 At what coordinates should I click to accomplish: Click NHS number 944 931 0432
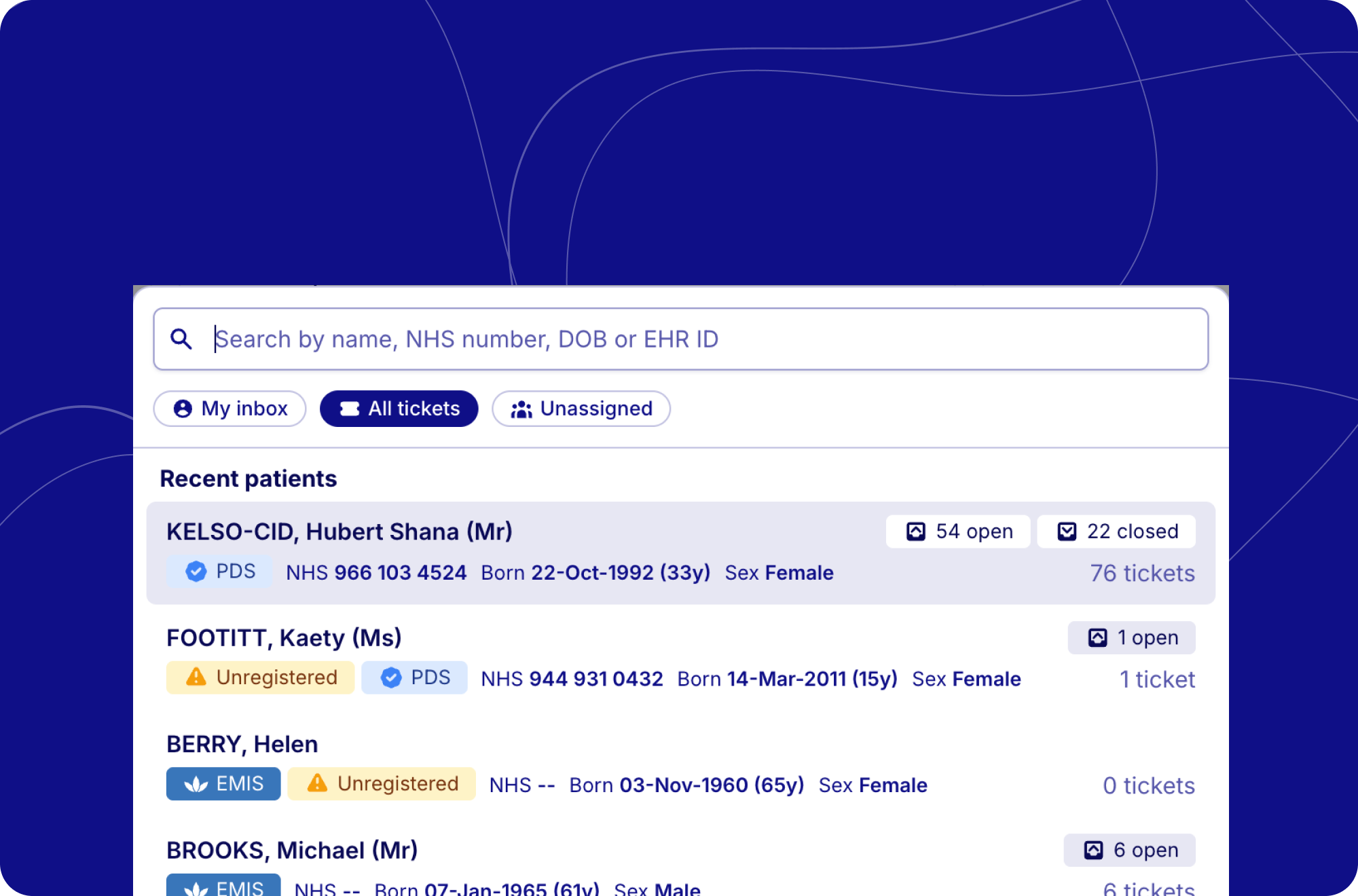[x=596, y=679]
